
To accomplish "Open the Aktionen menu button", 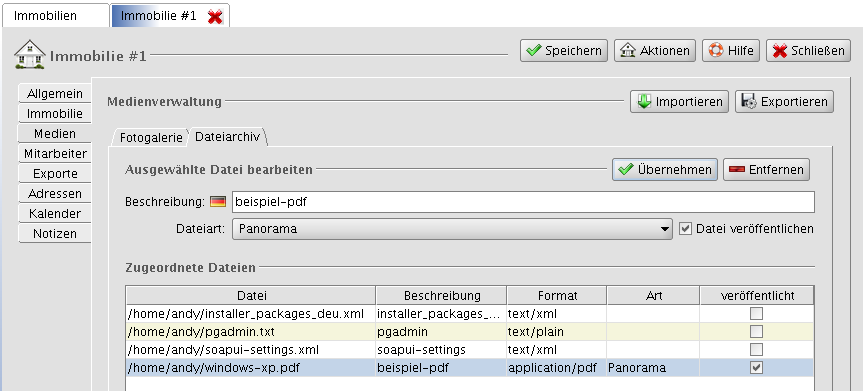I will point(654,51).
